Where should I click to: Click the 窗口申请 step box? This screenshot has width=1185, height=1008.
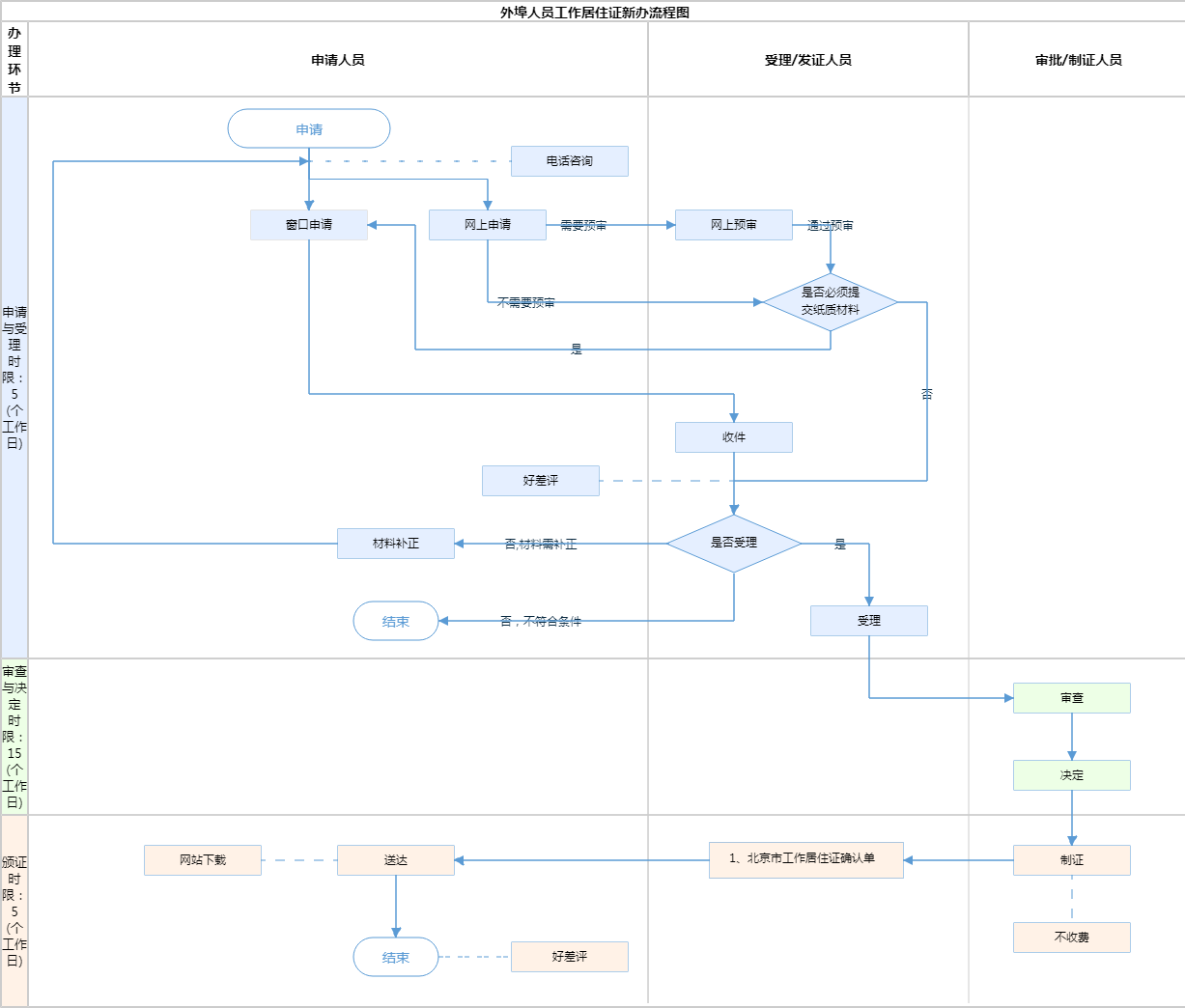[309, 225]
